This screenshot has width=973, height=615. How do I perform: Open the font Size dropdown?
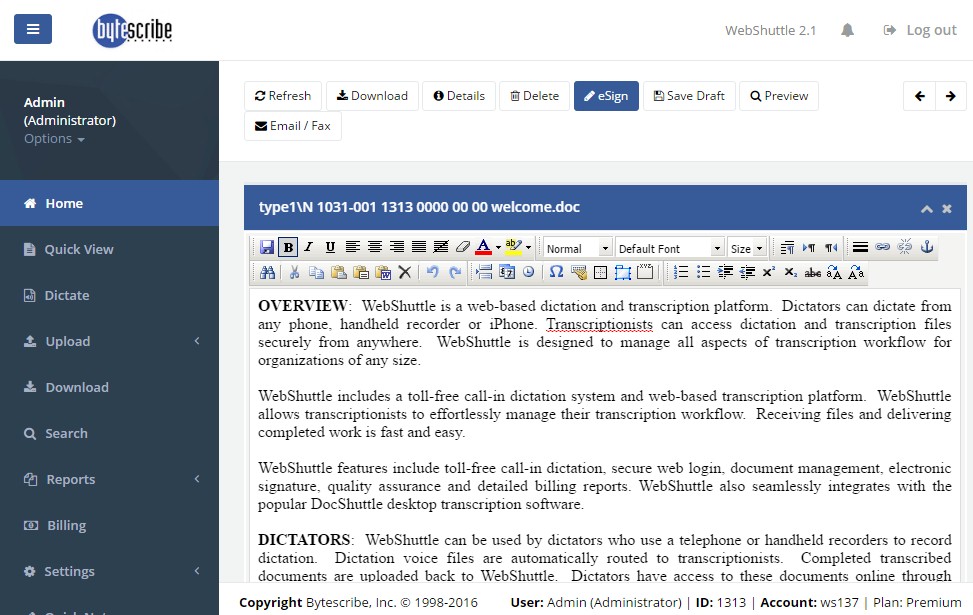click(x=747, y=248)
